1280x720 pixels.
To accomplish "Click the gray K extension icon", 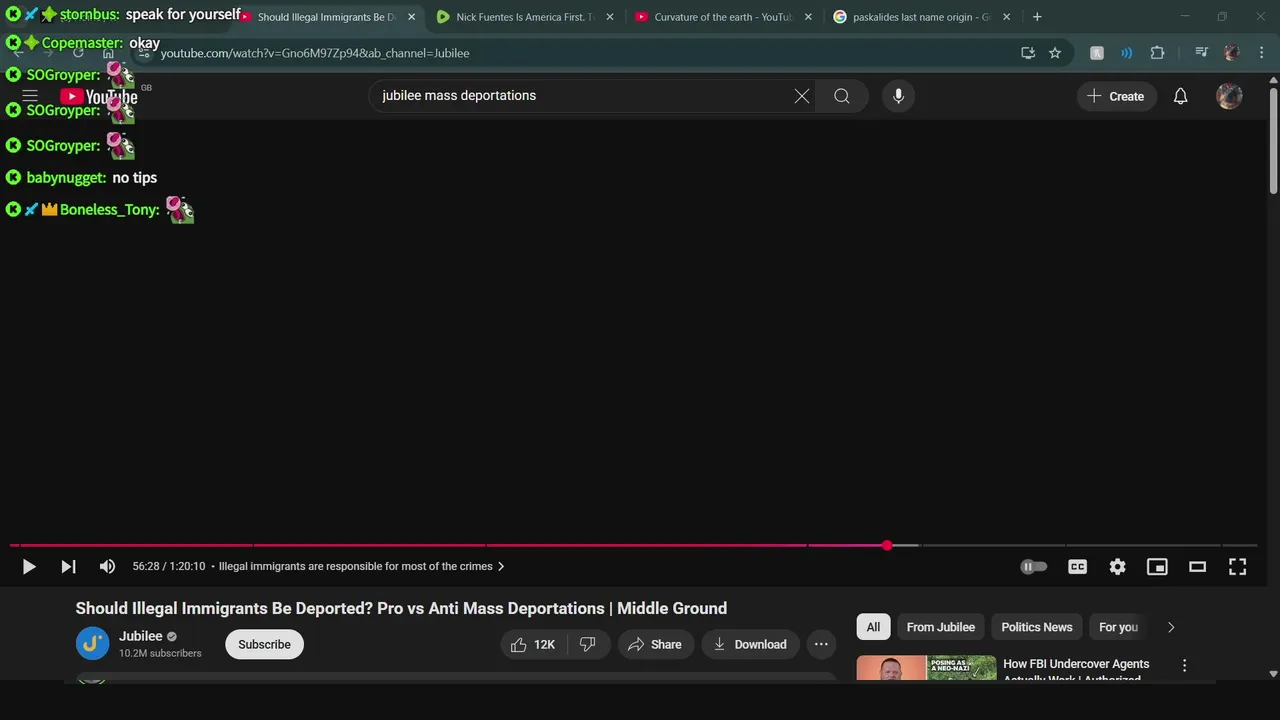I will [x=1097, y=53].
